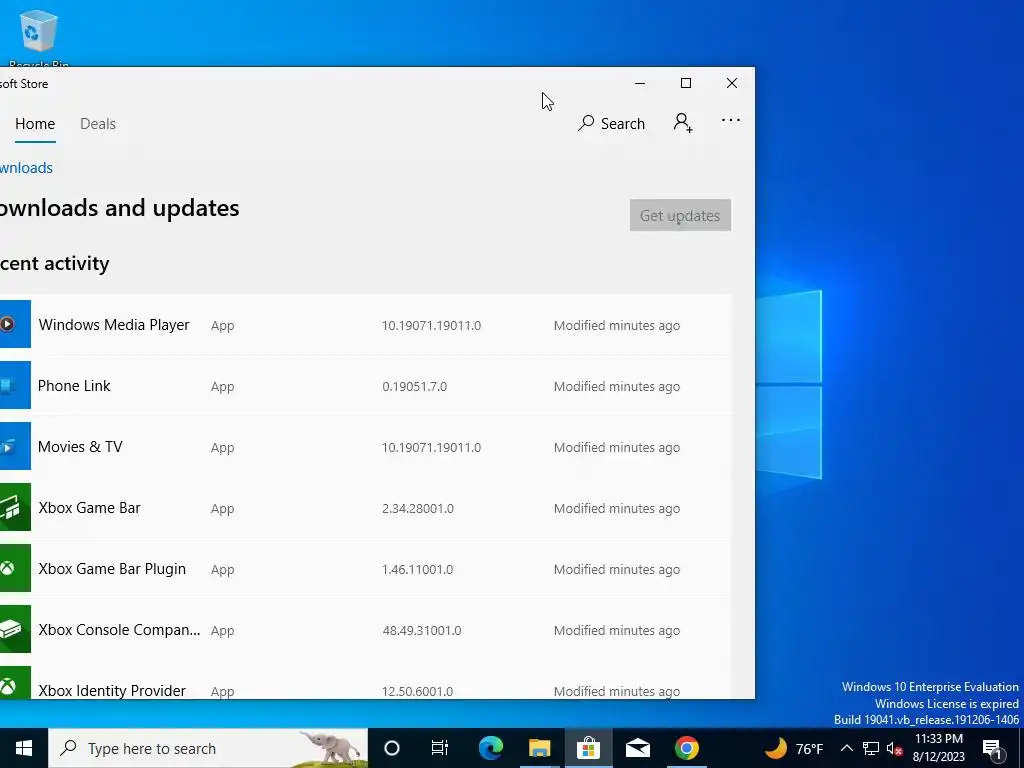Image resolution: width=1024 pixels, height=768 pixels.
Task: Switch to the Home tab
Action: (35, 123)
